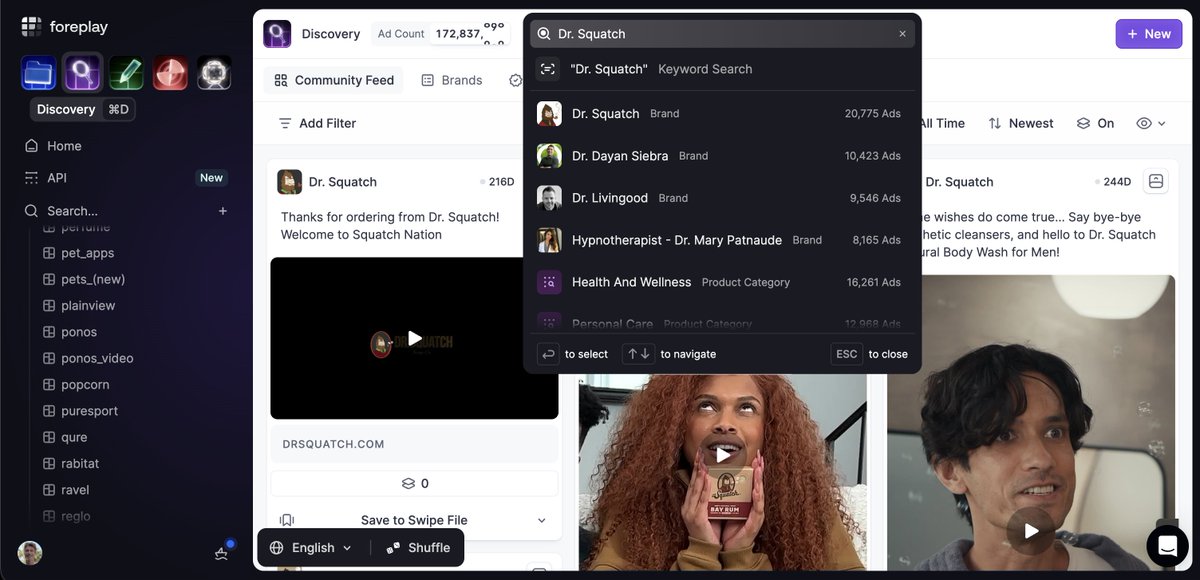
Task: Toggle the ad grouping On control
Action: [x=1095, y=123]
